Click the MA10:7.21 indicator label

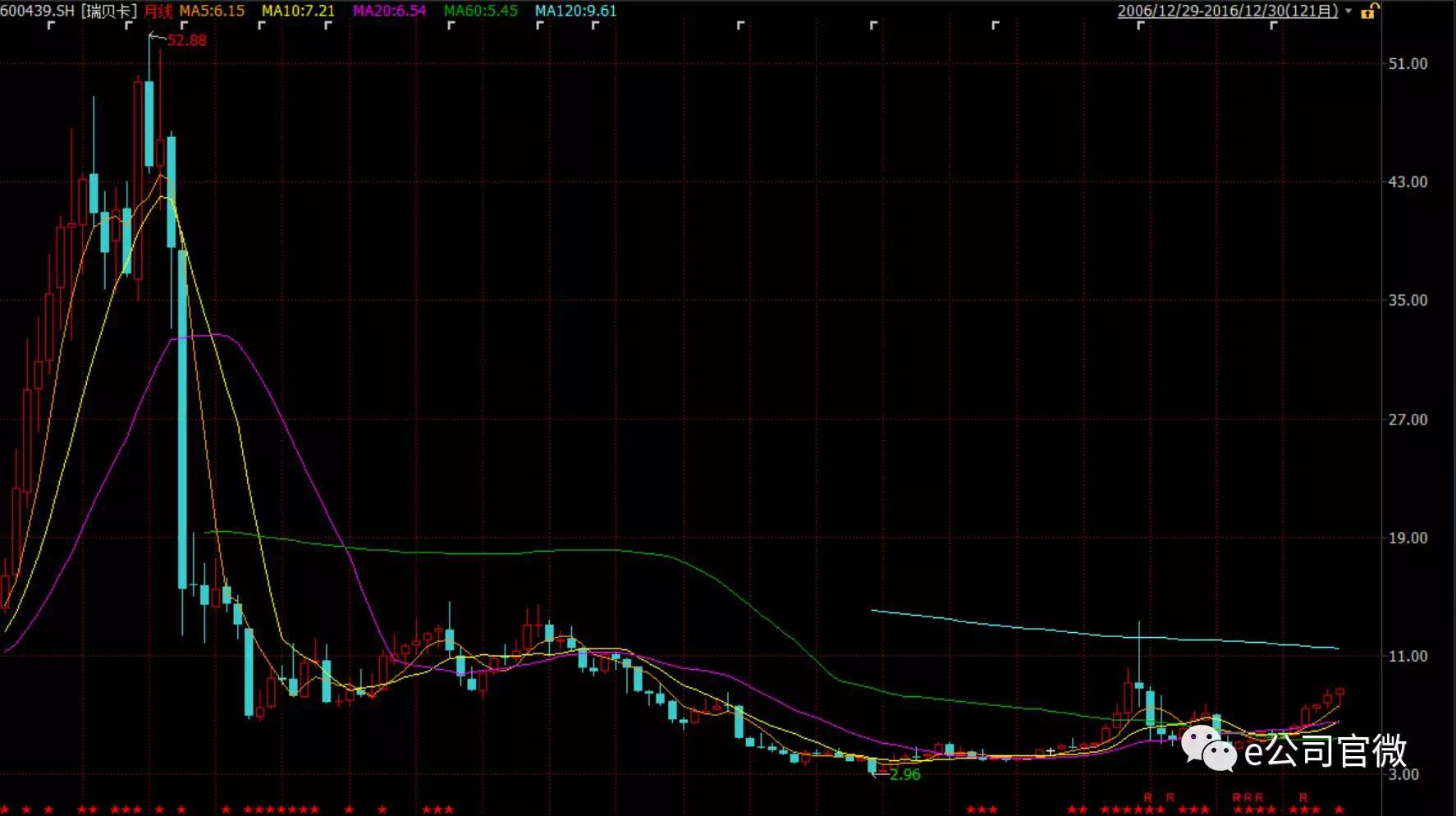[x=298, y=11]
